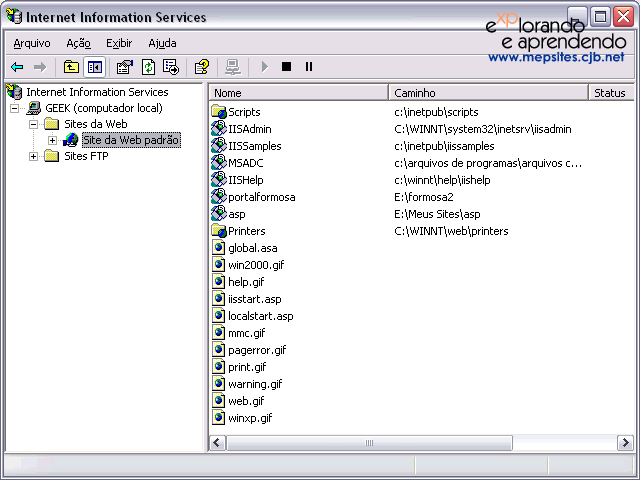Click the pagerror.gif file icon
This screenshot has height=480, width=640.
click(219, 350)
